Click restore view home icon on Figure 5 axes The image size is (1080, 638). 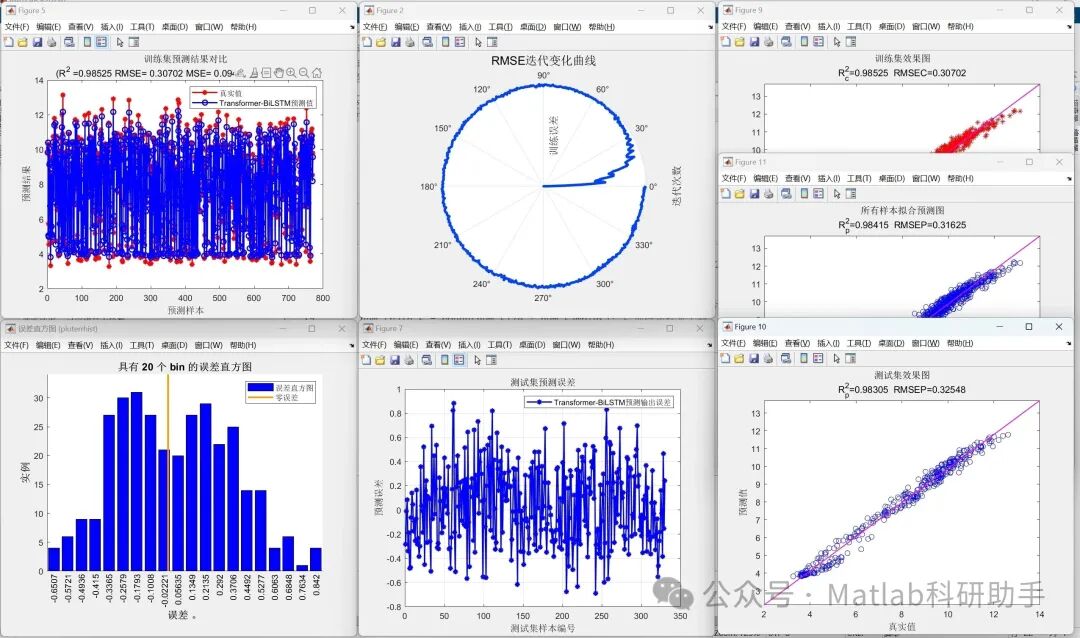point(317,72)
